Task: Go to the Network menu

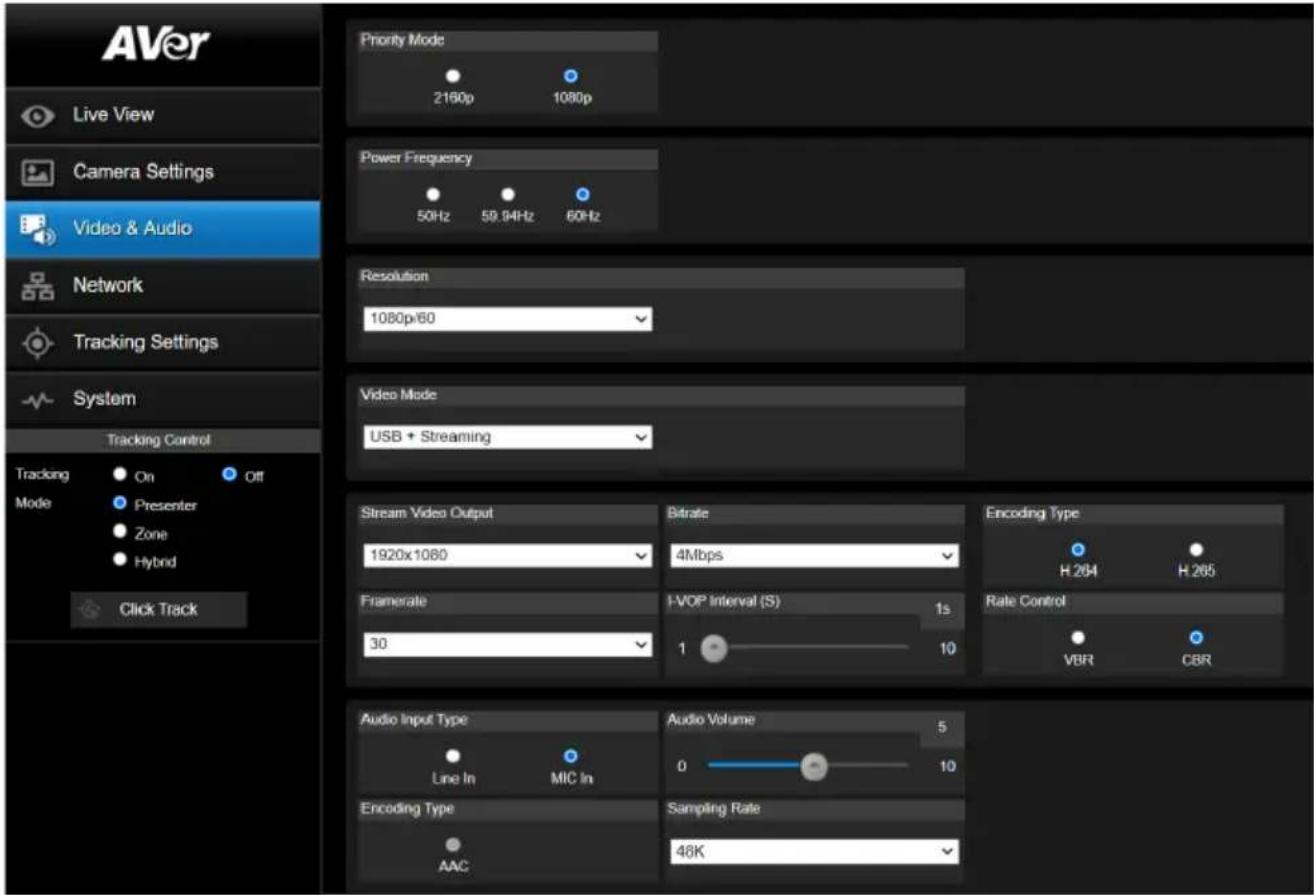Action: coord(161,285)
